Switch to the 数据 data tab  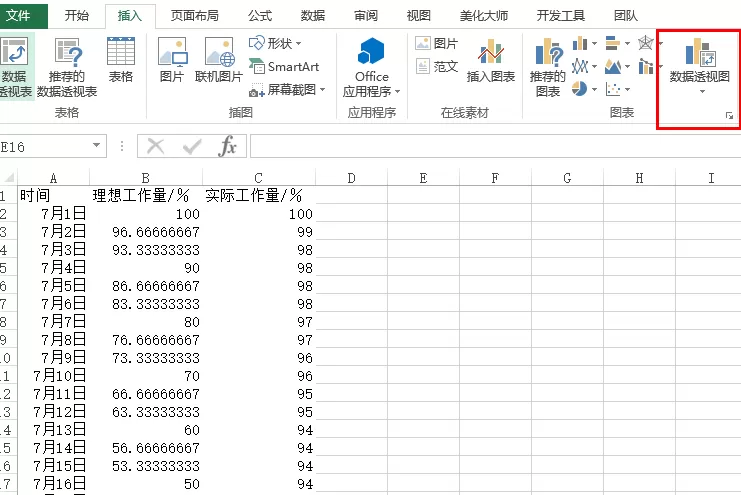coord(312,16)
